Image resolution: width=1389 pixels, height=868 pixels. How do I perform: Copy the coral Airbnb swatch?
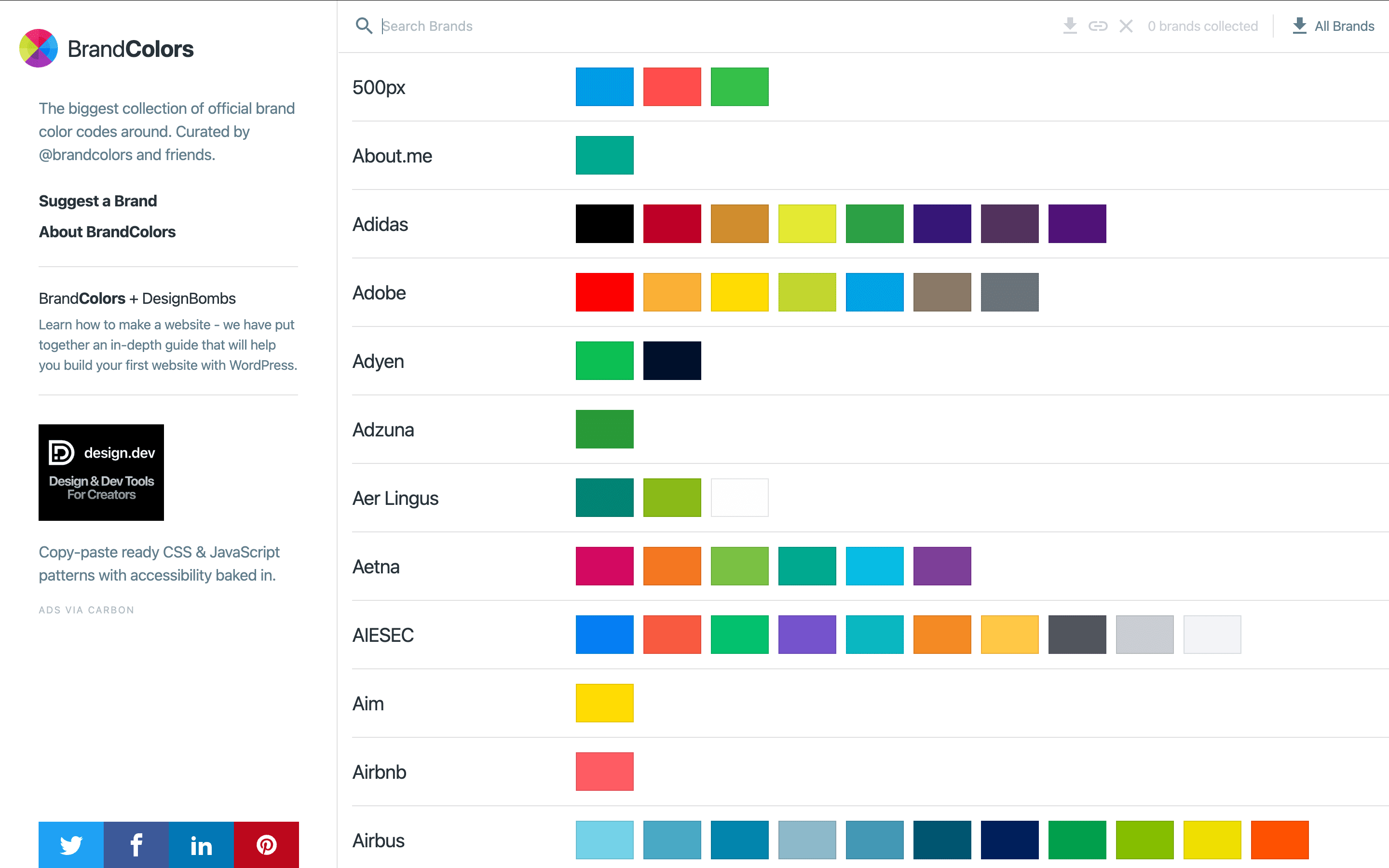(x=604, y=772)
